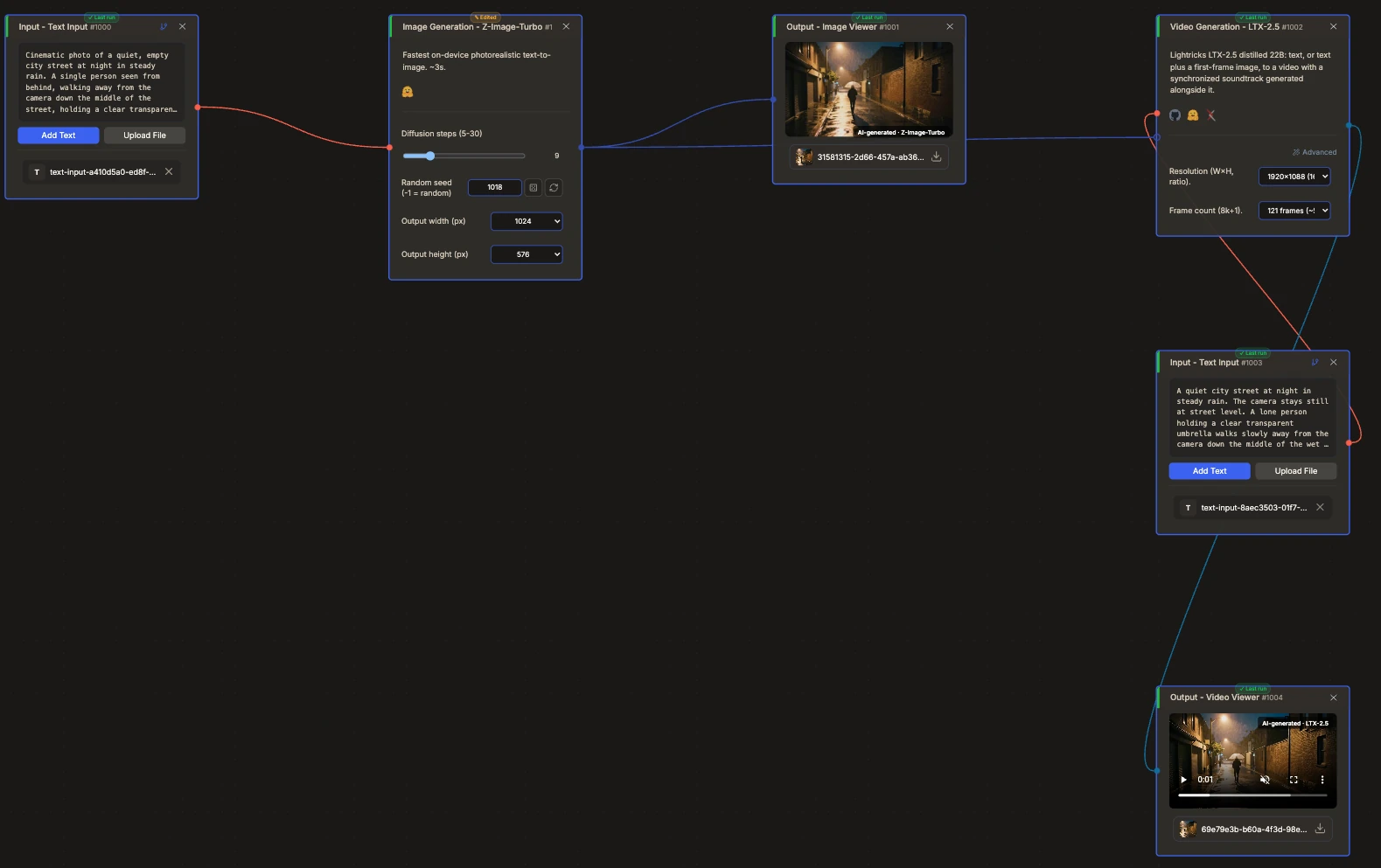Open the Frame count dropdown
1381x868 pixels.
click(x=1294, y=211)
